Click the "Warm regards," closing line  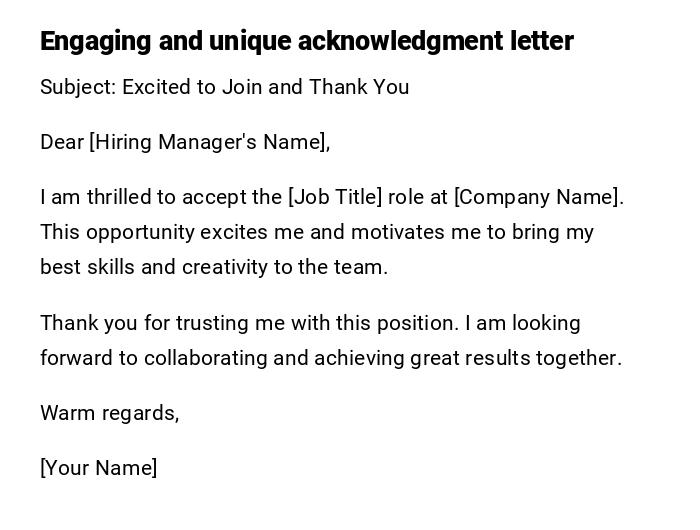109,413
